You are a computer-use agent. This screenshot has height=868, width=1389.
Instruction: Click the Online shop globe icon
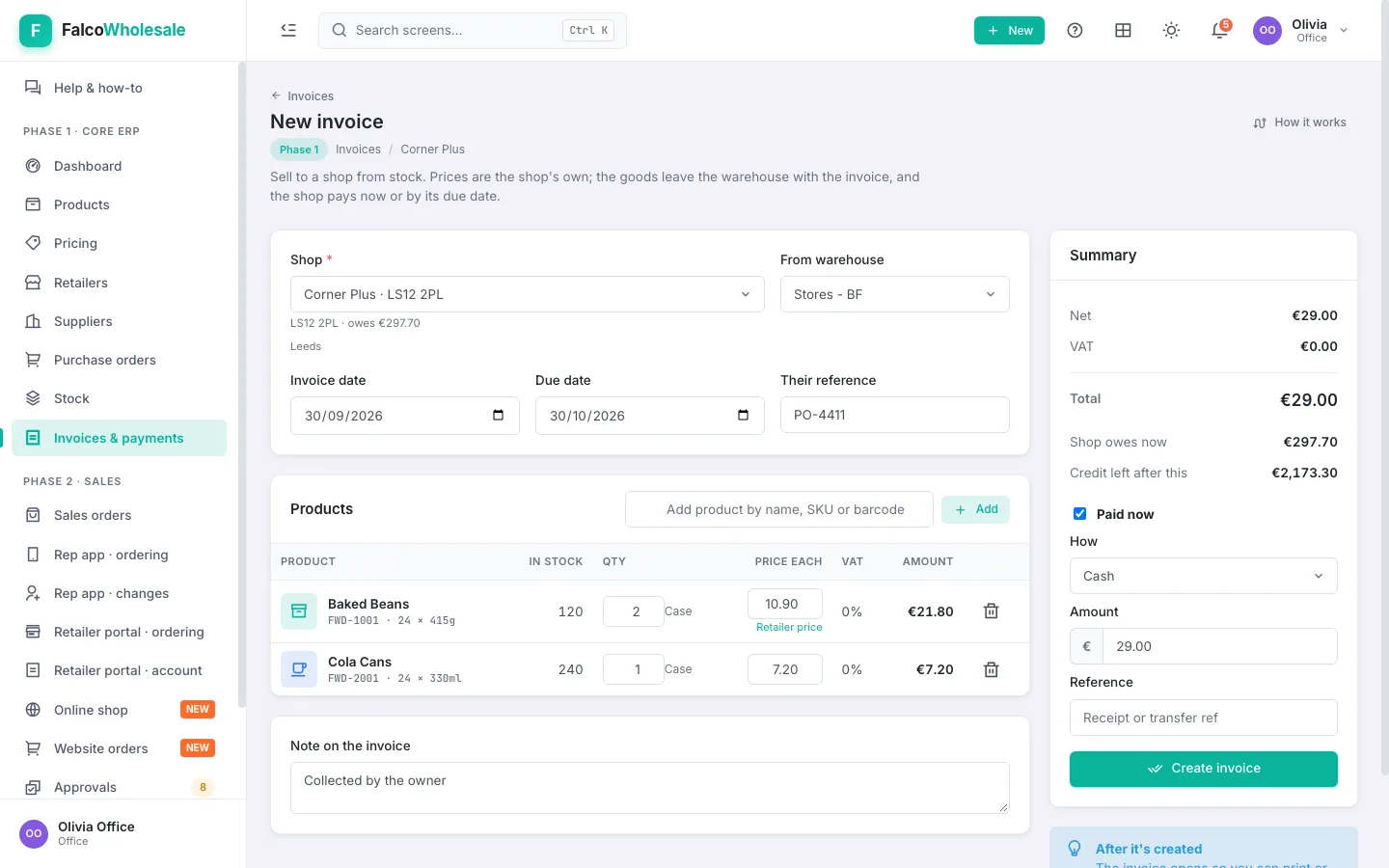33,710
